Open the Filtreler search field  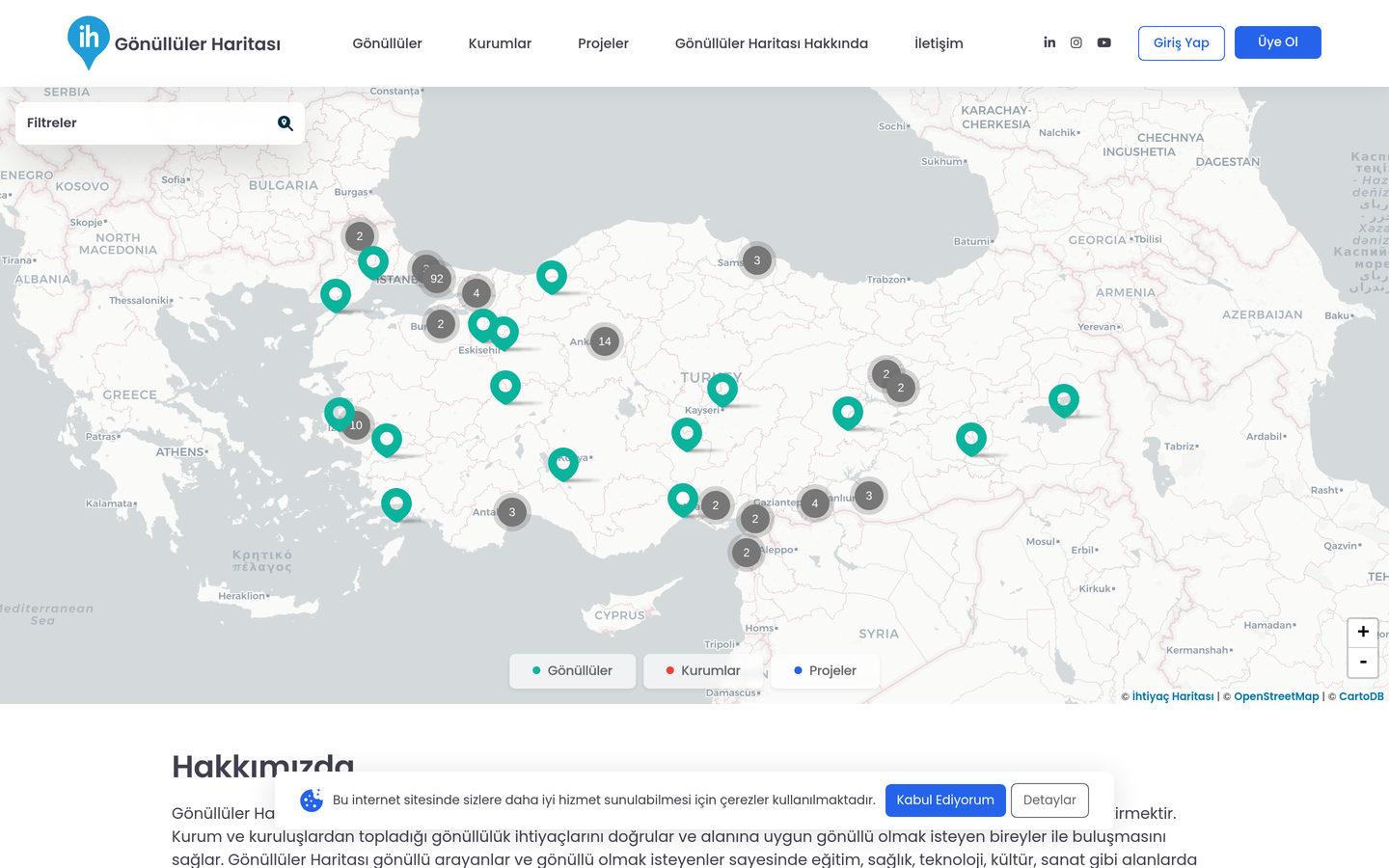click(x=160, y=123)
